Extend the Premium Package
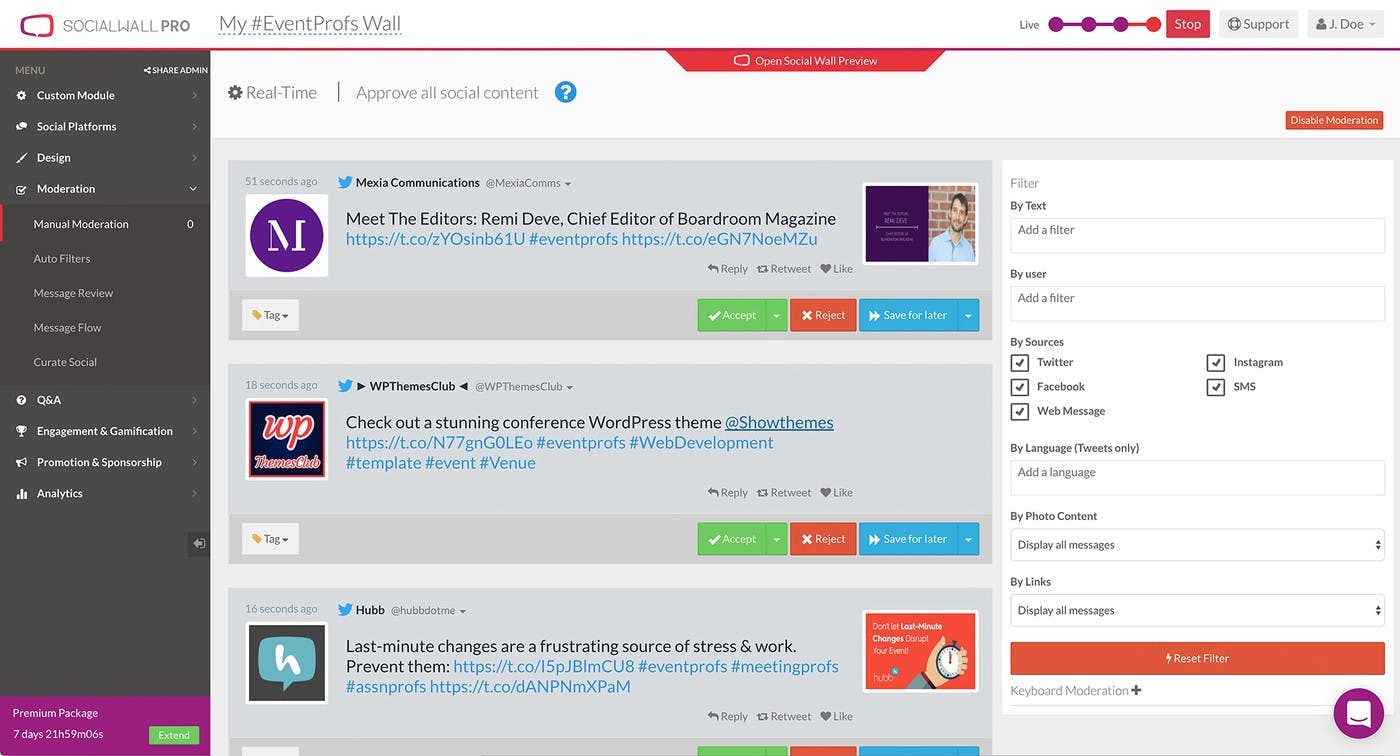 click(x=174, y=735)
